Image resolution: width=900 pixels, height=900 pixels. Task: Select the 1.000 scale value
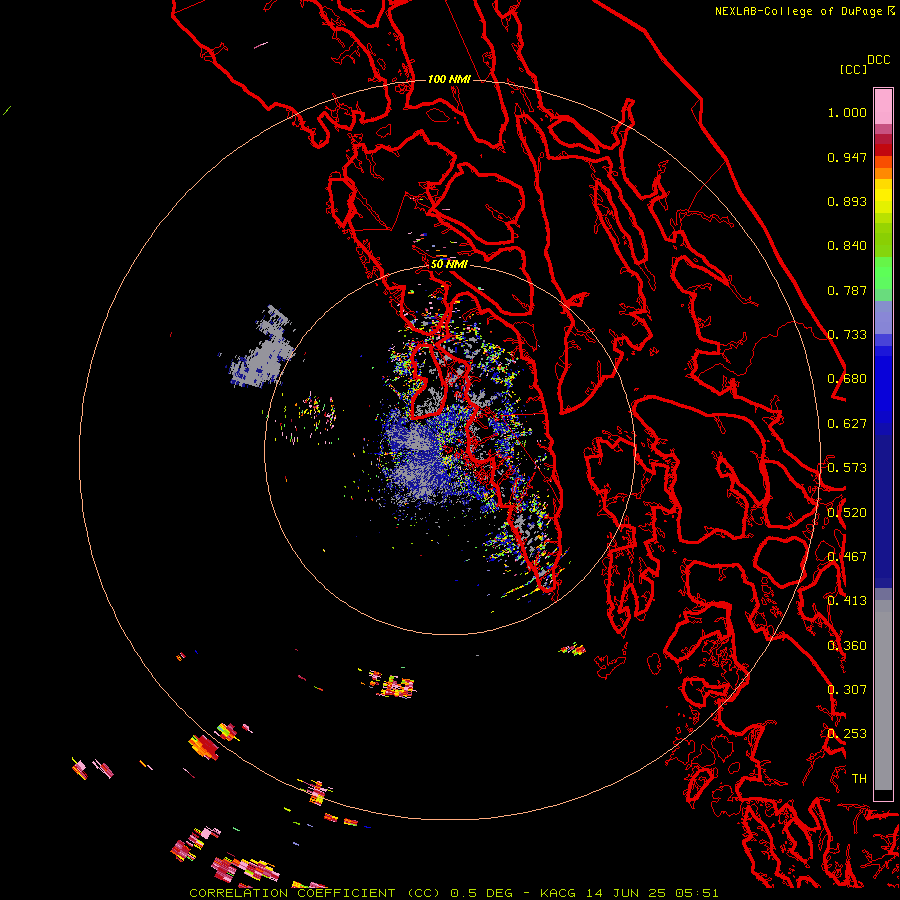click(x=847, y=112)
